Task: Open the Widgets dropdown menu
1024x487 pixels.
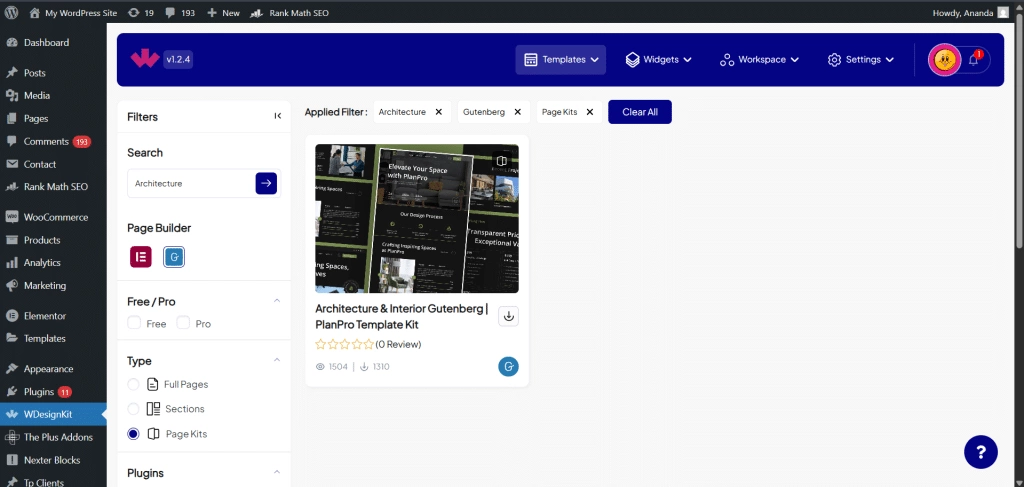Action: tap(658, 59)
